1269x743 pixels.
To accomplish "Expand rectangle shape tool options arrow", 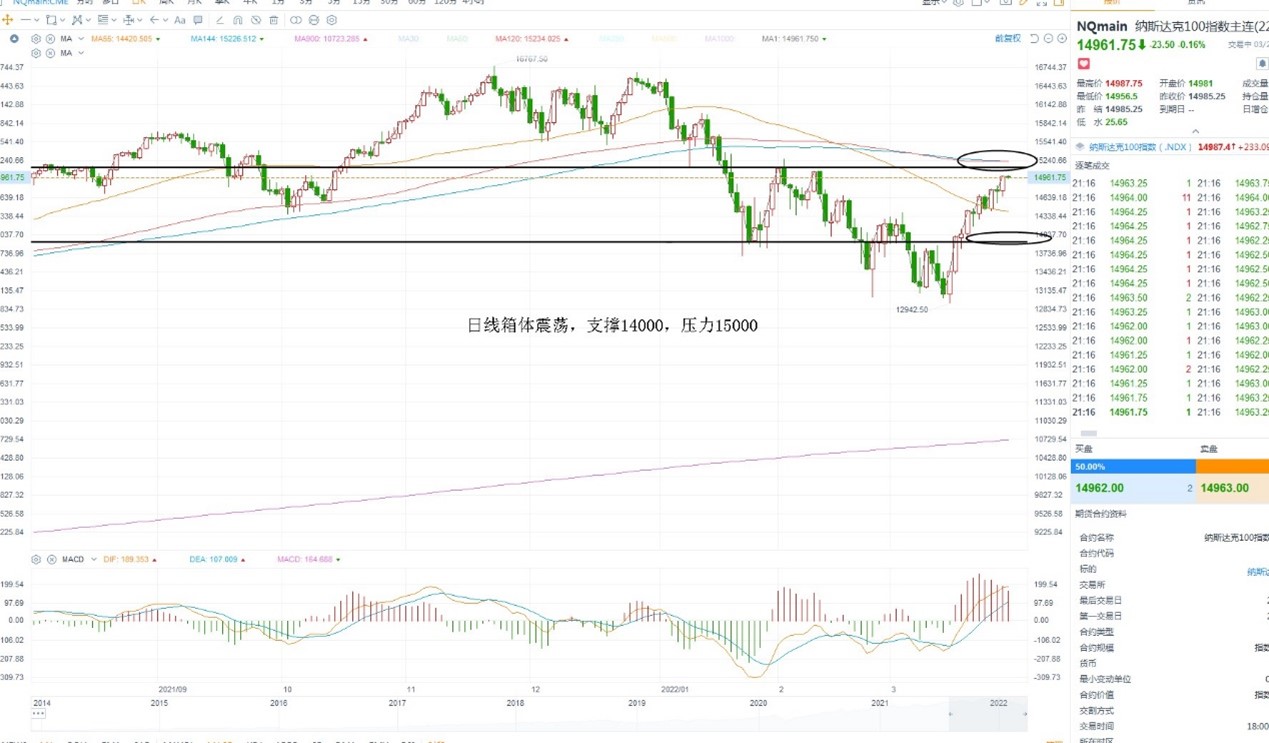I will pyautogui.click(x=62, y=20).
